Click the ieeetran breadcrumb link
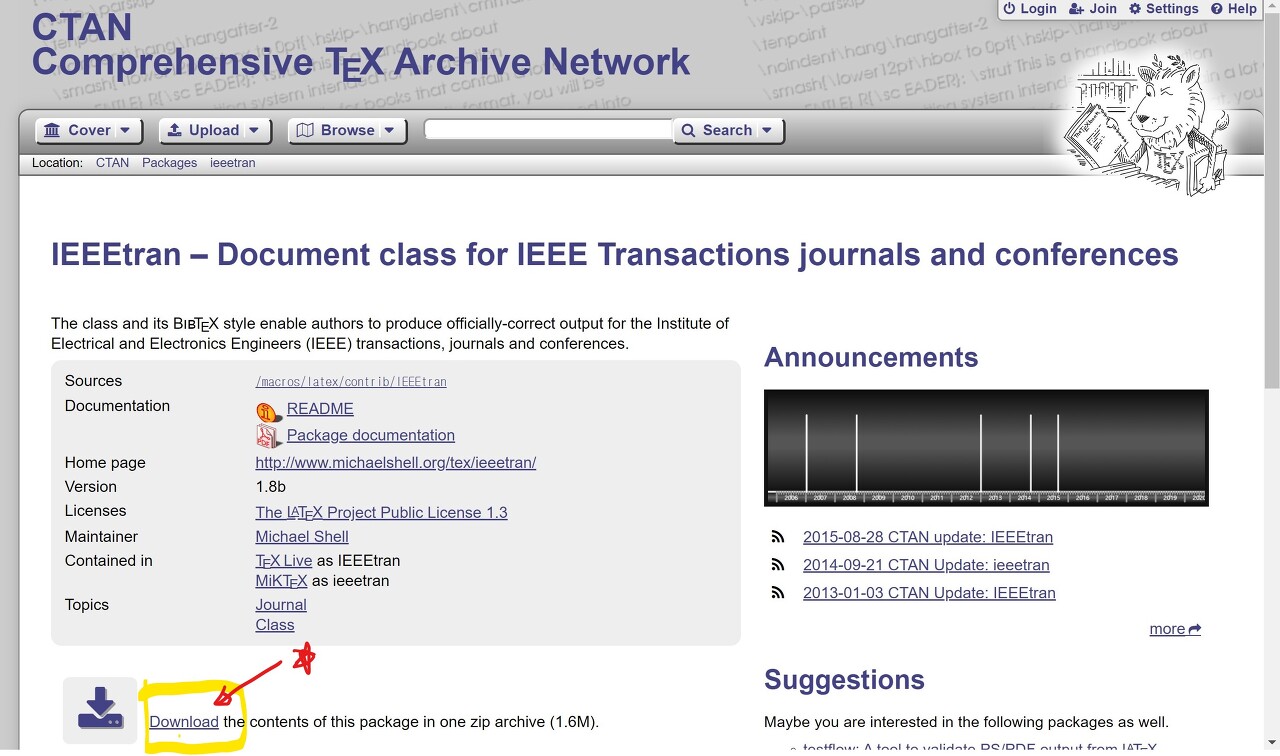1280x756 pixels. pyautogui.click(x=232, y=163)
